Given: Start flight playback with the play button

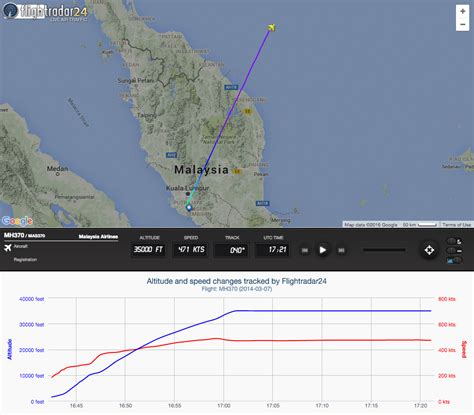Looking at the screenshot, I should click(x=322, y=250).
